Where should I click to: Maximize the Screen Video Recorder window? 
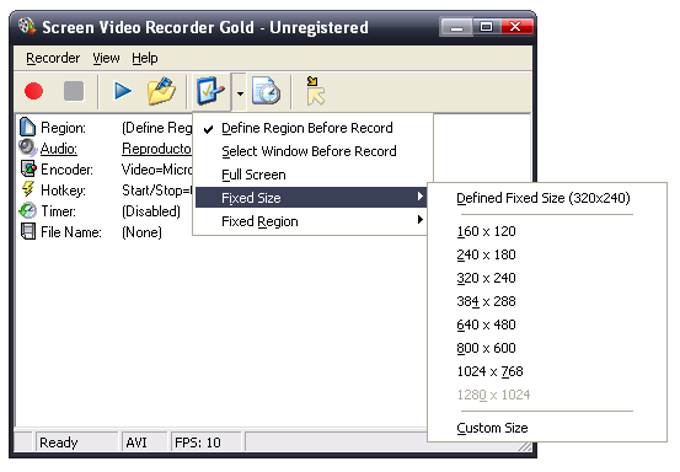click(486, 27)
